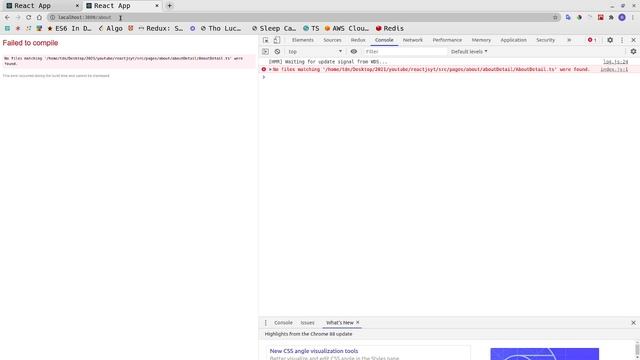640x360 pixels.
Task: Go back in browser history
Action: (x=7, y=17)
